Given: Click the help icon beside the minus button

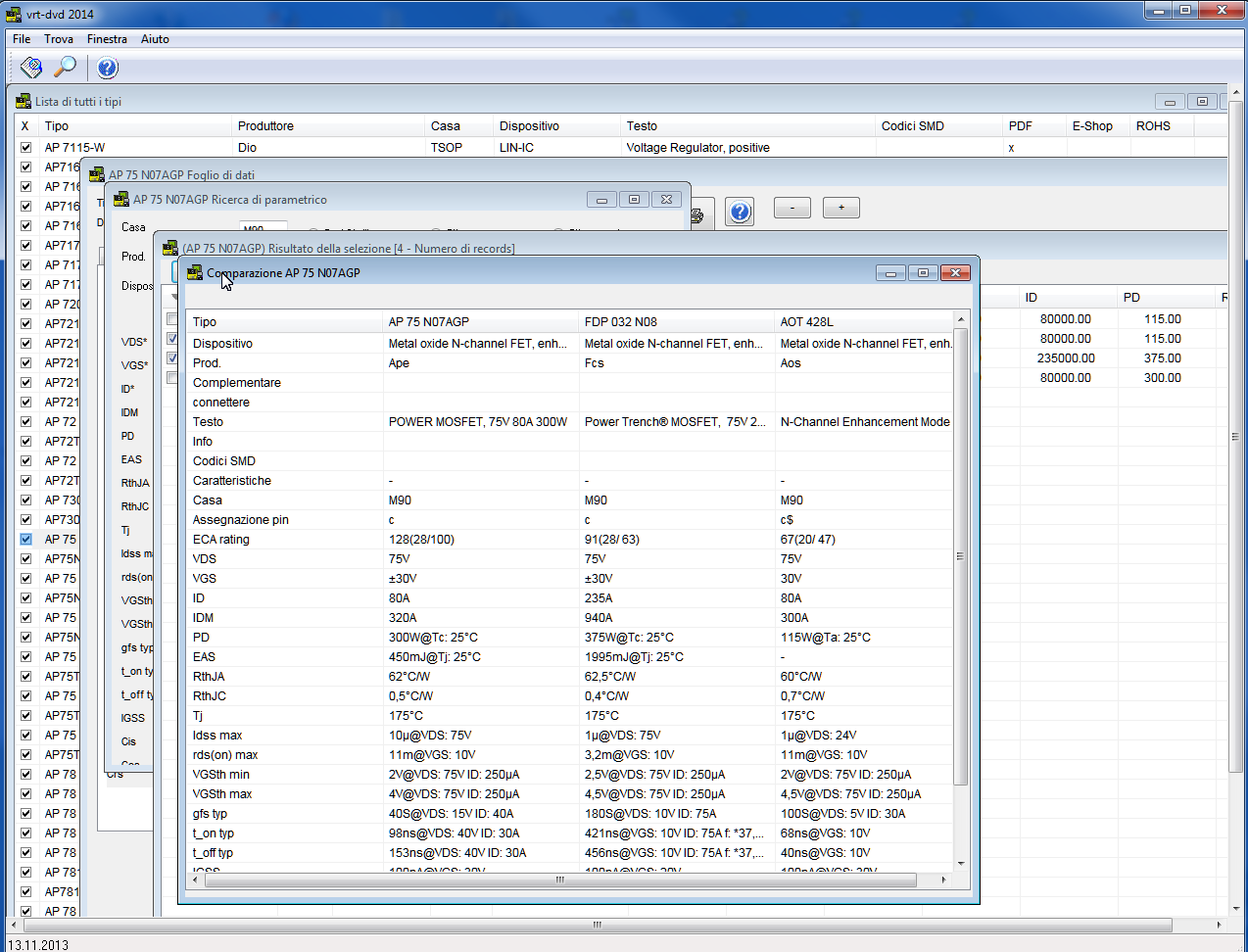Looking at the screenshot, I should point(741,212).
